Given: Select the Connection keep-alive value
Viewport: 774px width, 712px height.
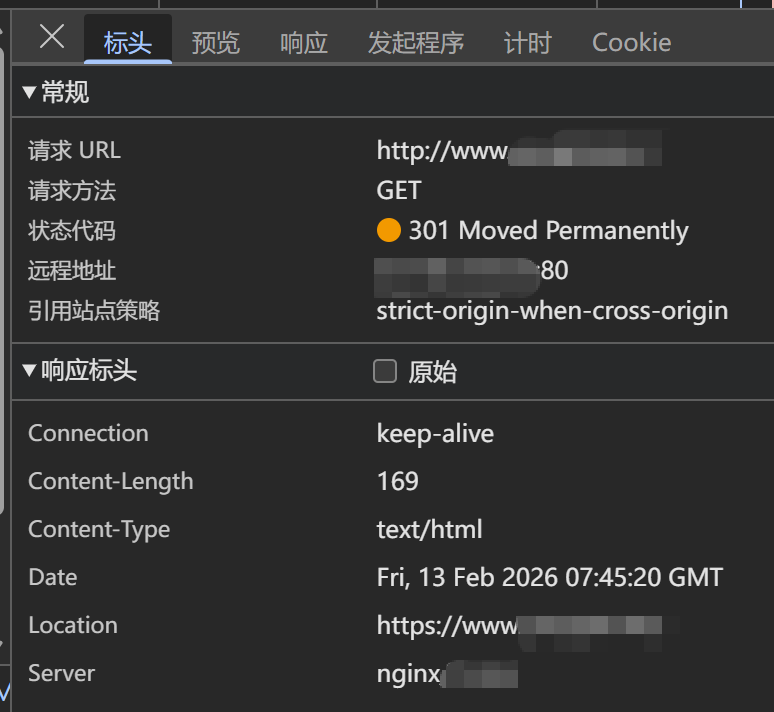Looking at the screenshot, I should pos(435,434).
